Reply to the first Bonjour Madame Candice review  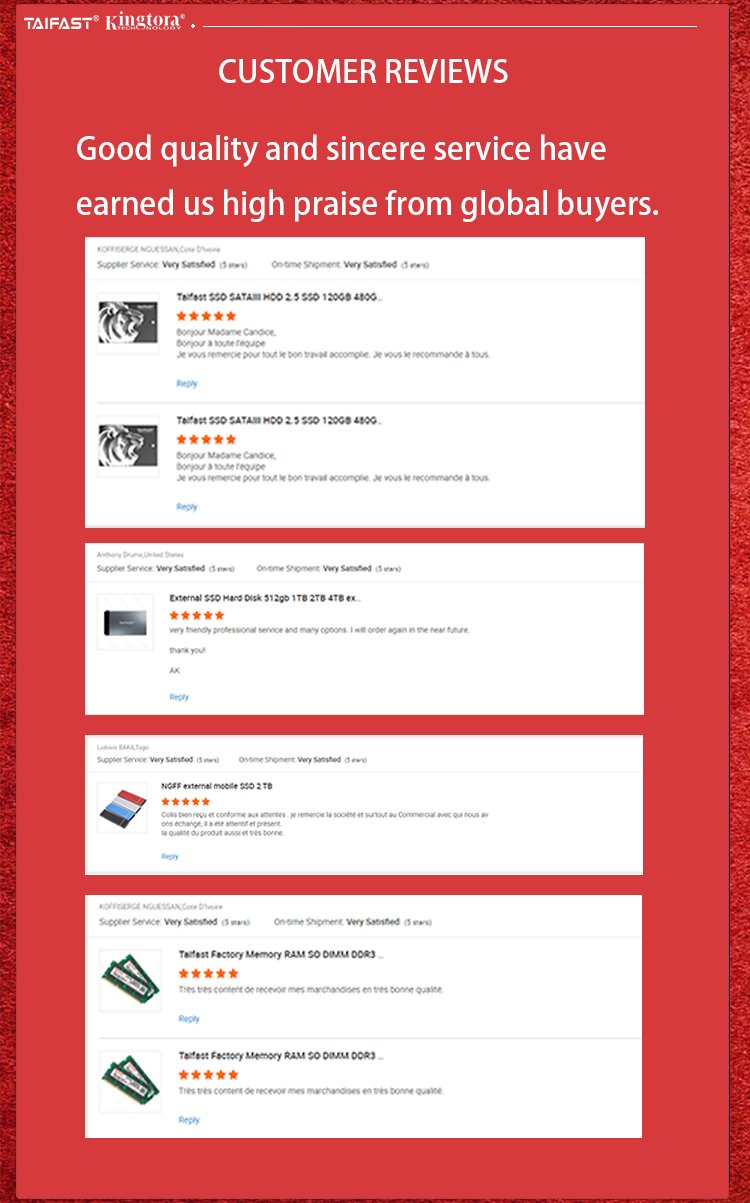[x=187, y=384]
